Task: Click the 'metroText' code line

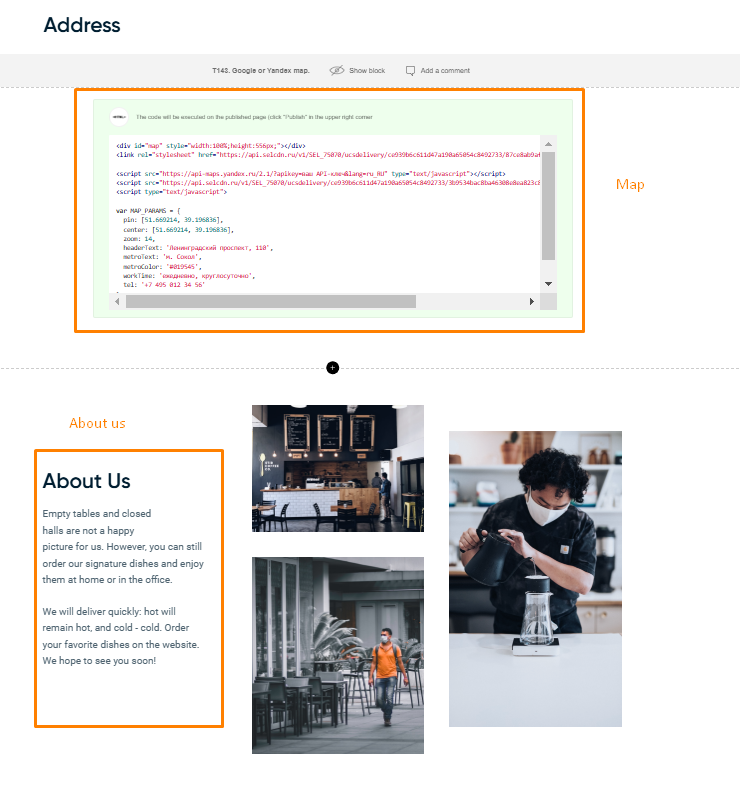Action: click(162, 257)
